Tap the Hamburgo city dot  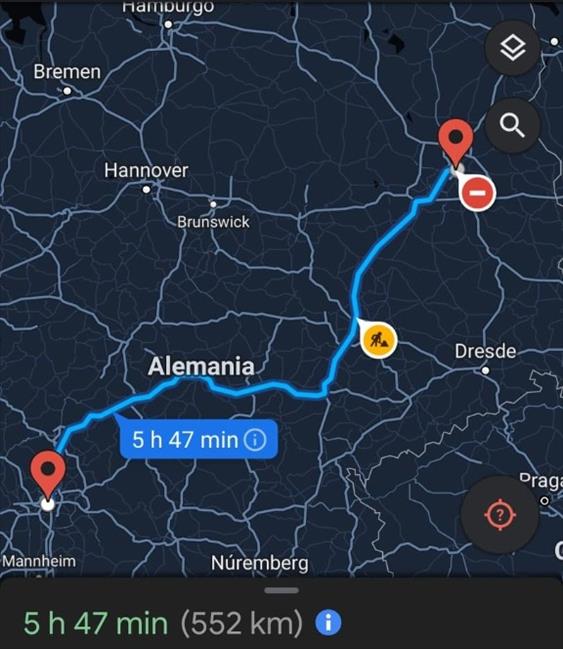168,24
